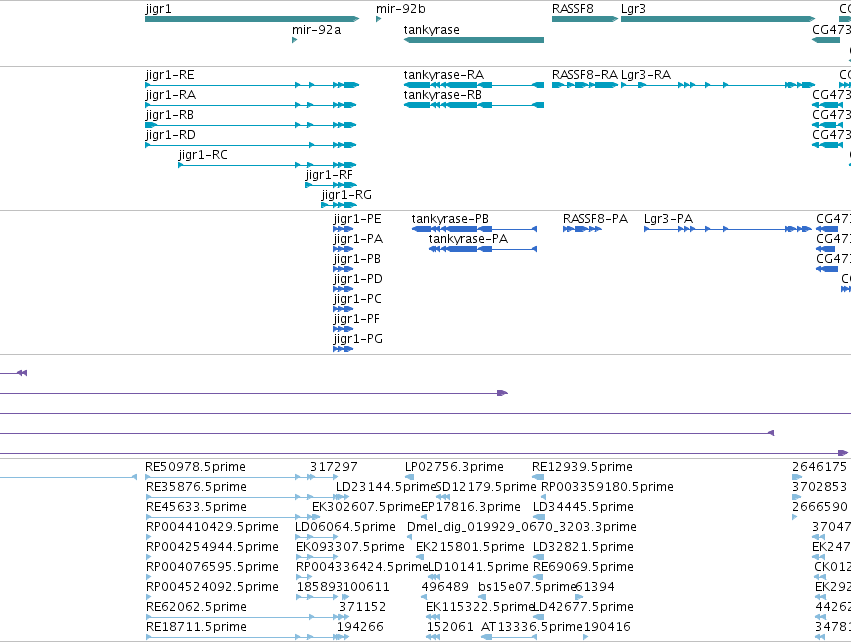
Task: Select the RASSF8-RA transcript
Action: tap(585, 85)
